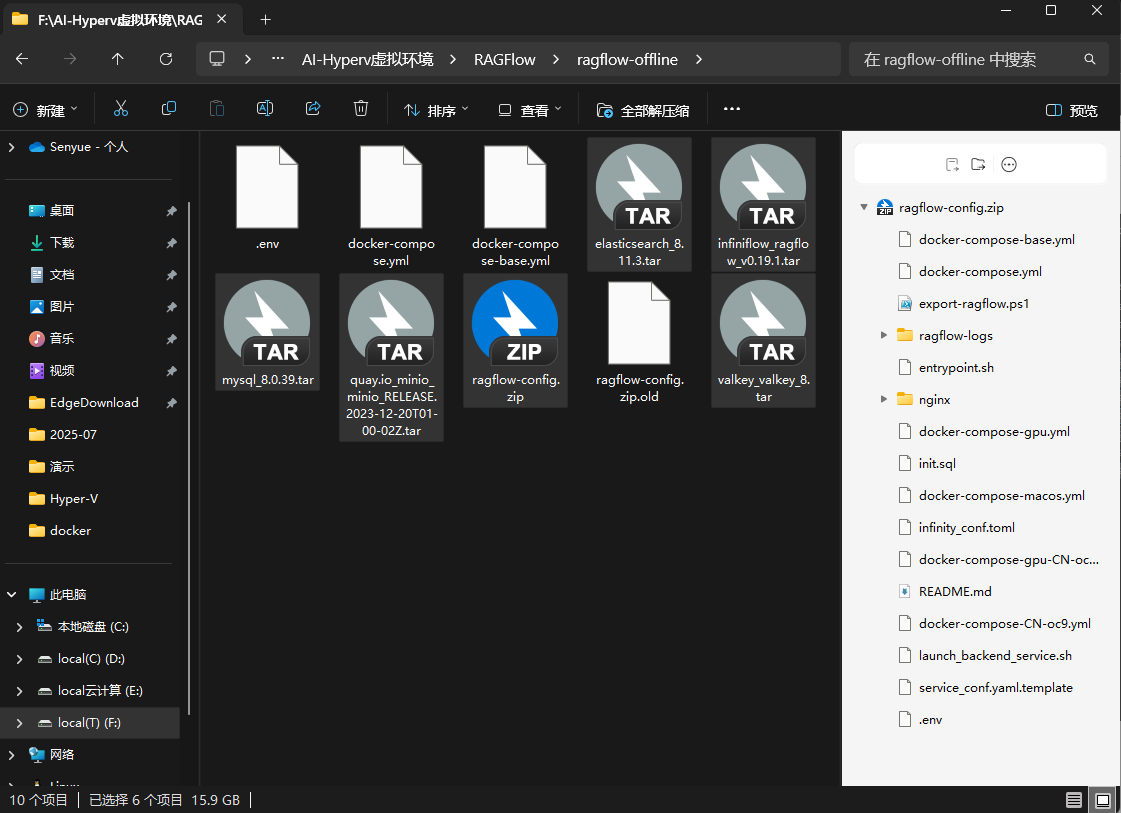The width and height of the screenshot is (1121, 813).
Task: Click the Share icon in toolbar
Action: click(x=313, y=109)
